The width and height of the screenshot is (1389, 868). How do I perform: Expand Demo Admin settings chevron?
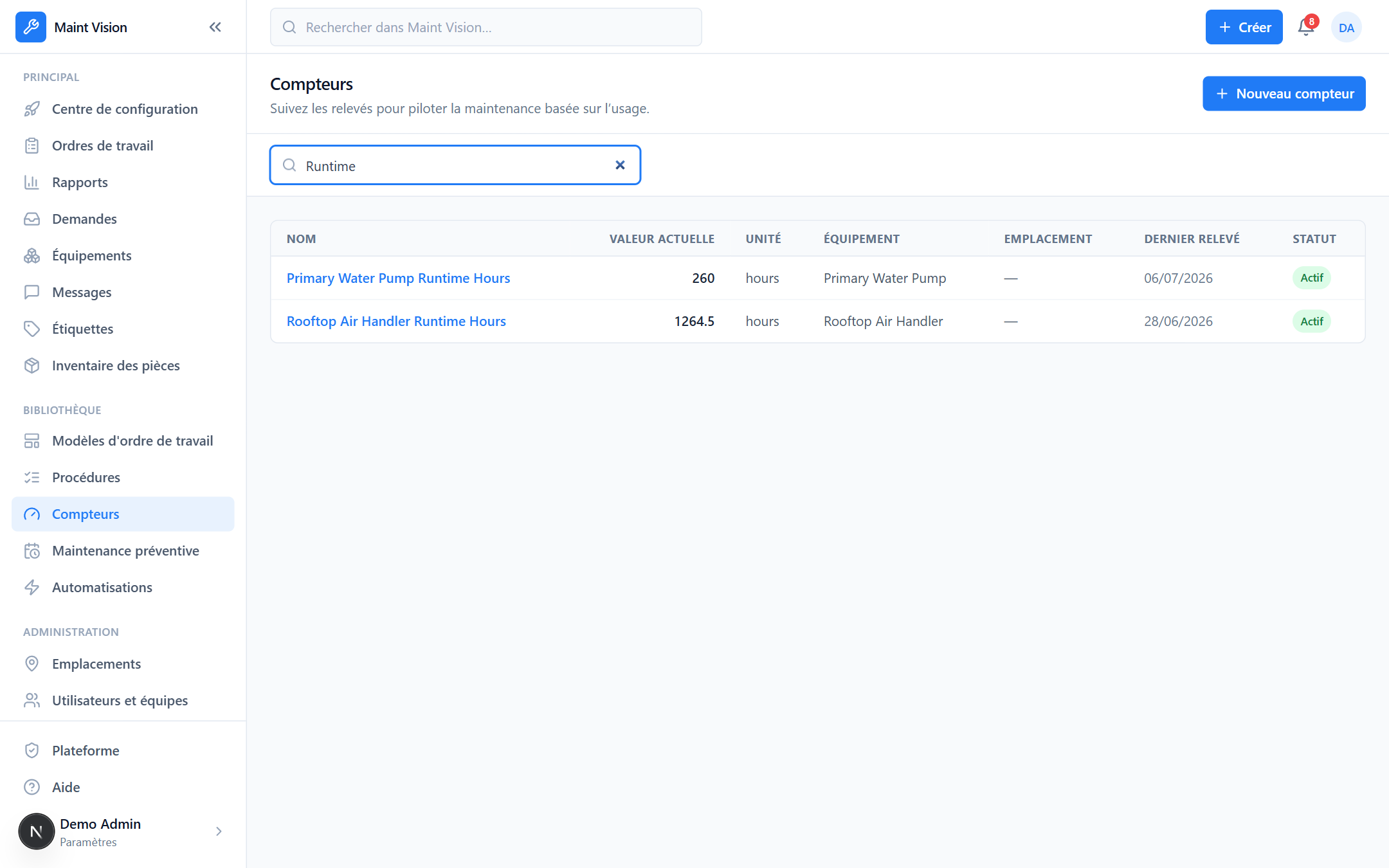point(219,831)
